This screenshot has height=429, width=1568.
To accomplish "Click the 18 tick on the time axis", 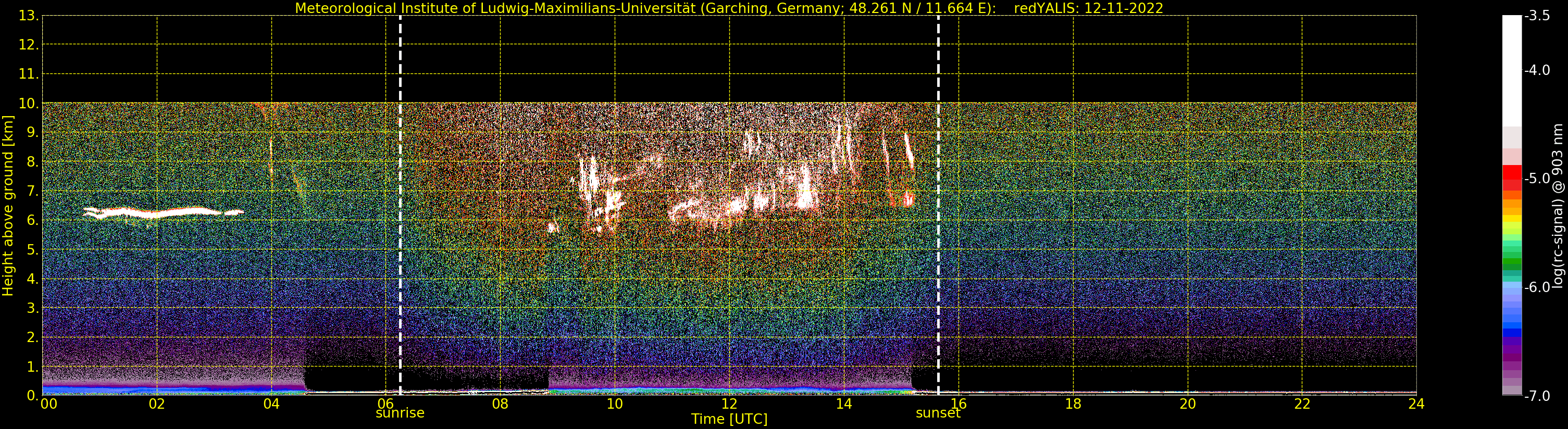I will pyautogui.click(x=1073, y=405).
